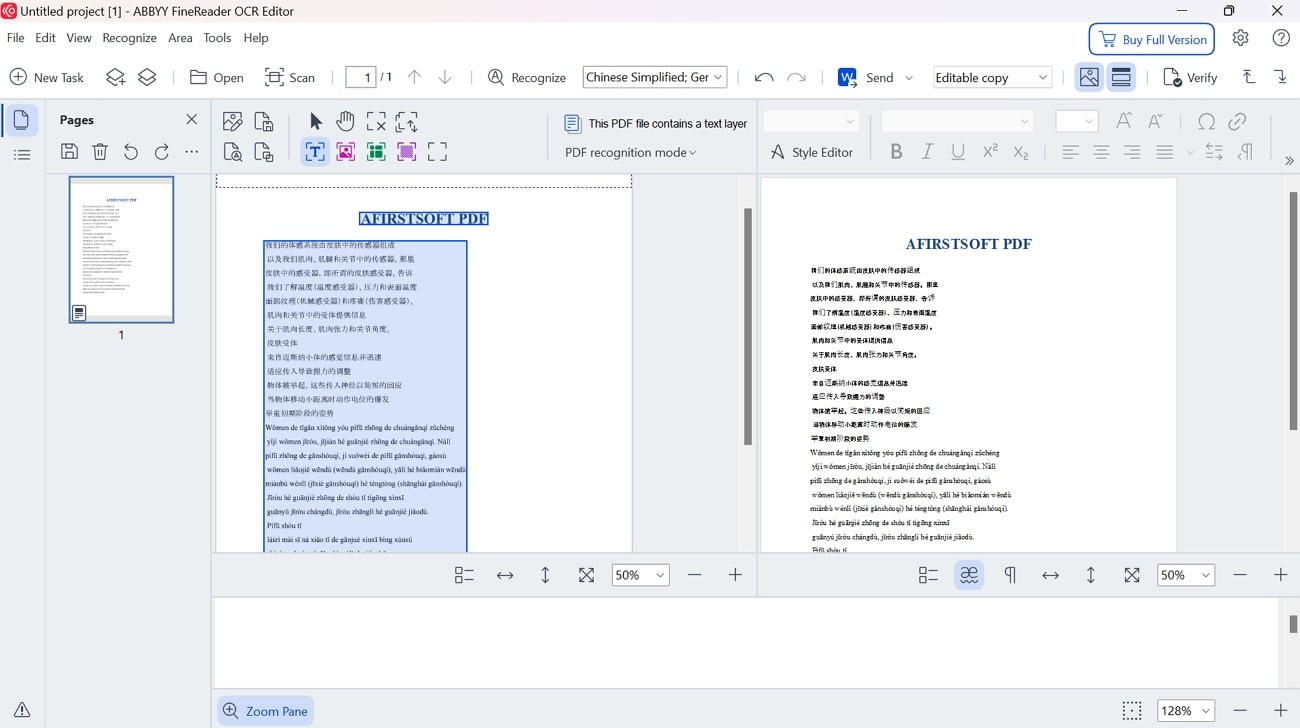Select the hand pan tool
The height and width of the screenshot is (728, 1300).
pos(346,122)
